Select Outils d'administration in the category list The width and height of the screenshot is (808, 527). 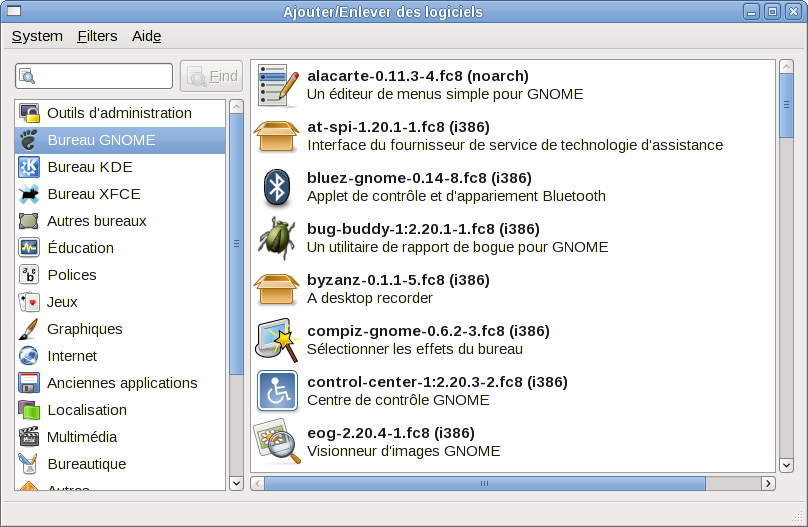[119, 113]
